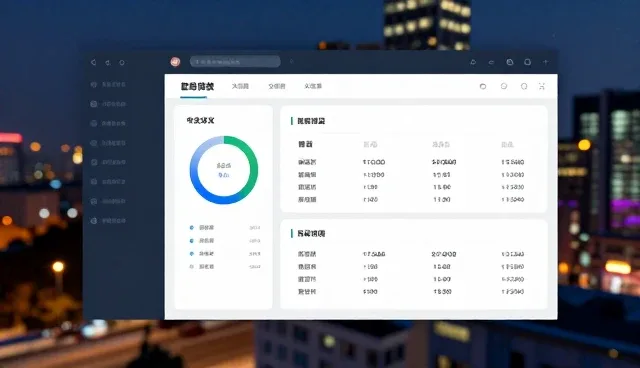This screenshot has height=368, width=640.
Task: Click the back arrow in the top bar
Action: coord(93,62)
